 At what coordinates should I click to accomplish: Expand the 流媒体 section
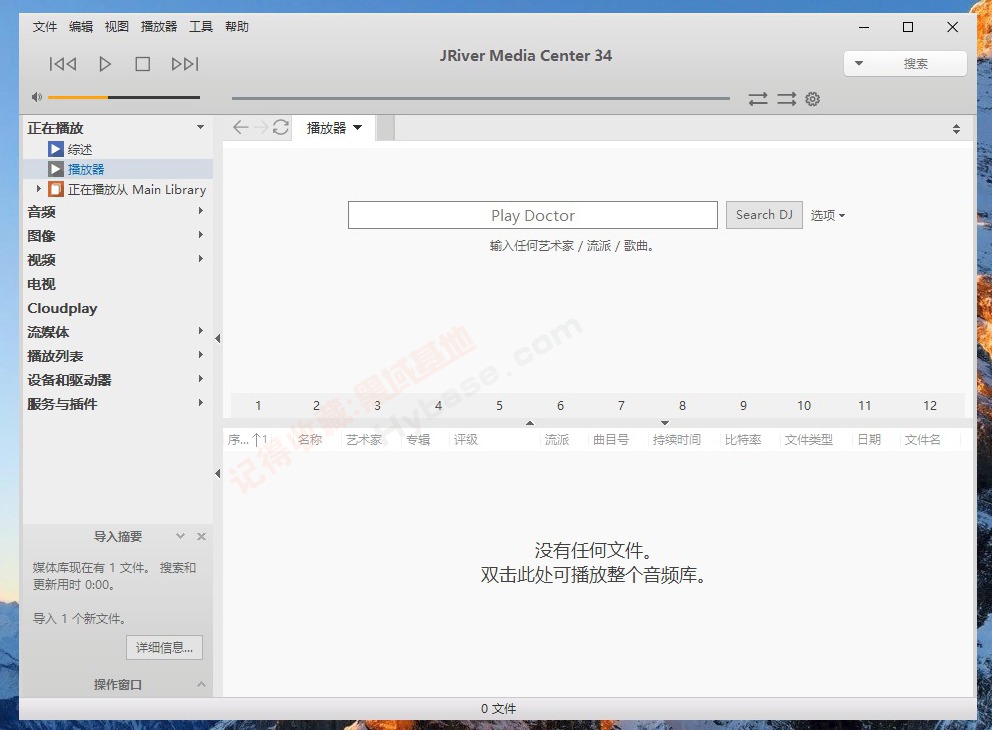[201, 331]
